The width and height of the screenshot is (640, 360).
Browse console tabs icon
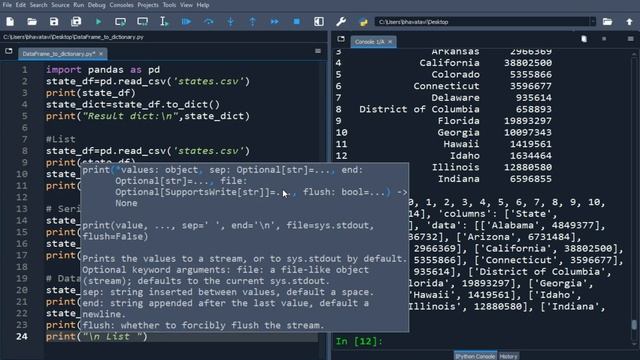[x=341, y=39]
